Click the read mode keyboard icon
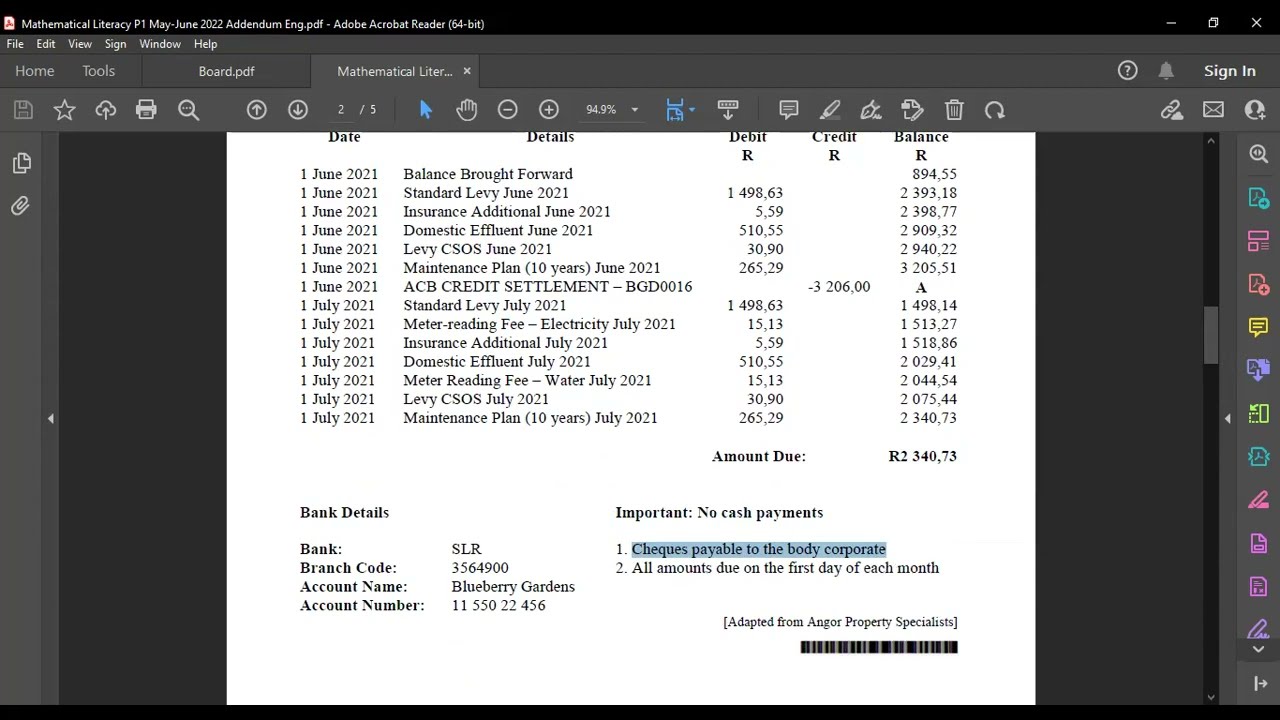The height and width of the screenshot is (720, 1280). point(728,110)
